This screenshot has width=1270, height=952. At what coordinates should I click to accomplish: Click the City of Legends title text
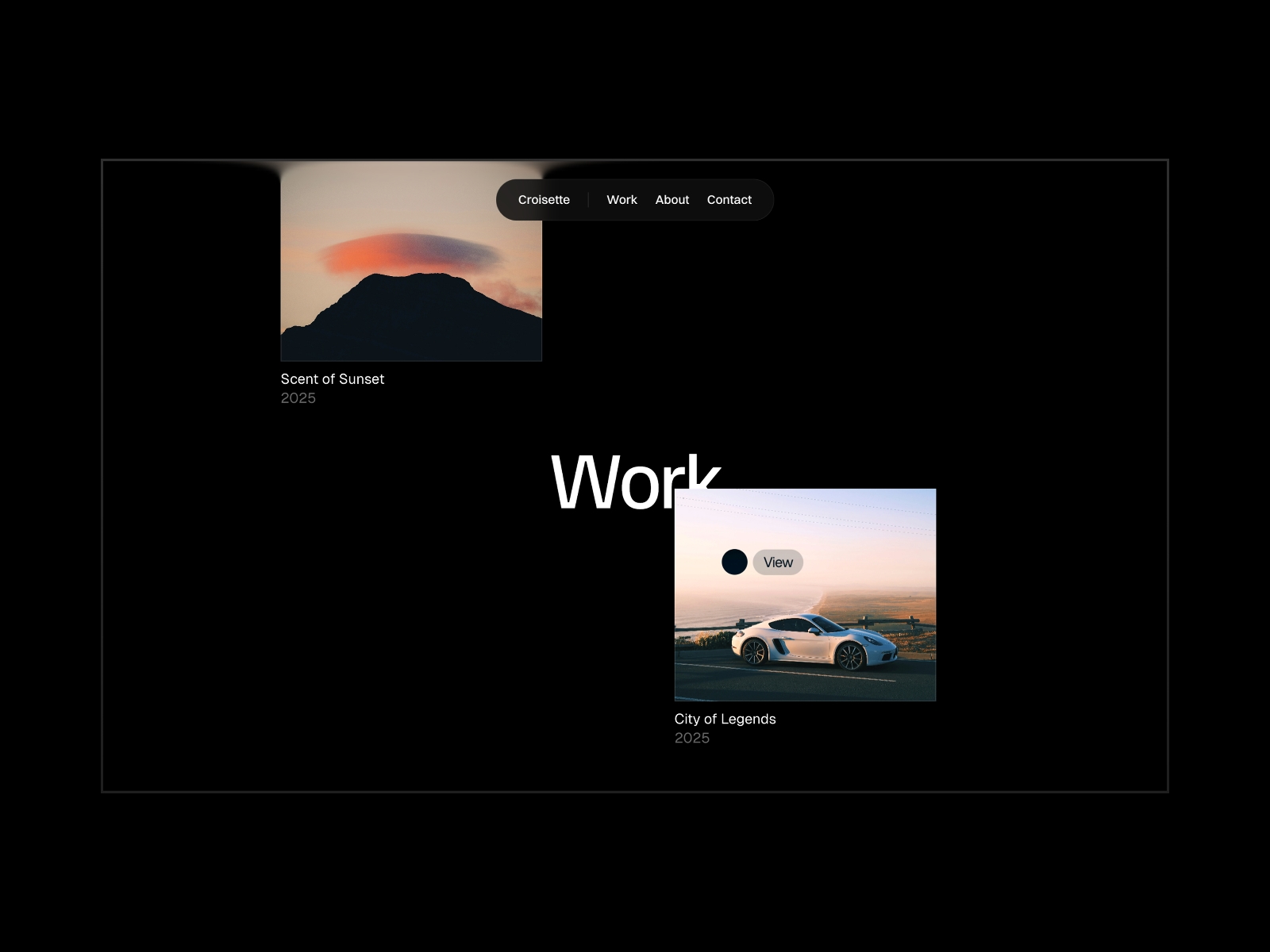[x=725, y=720]
